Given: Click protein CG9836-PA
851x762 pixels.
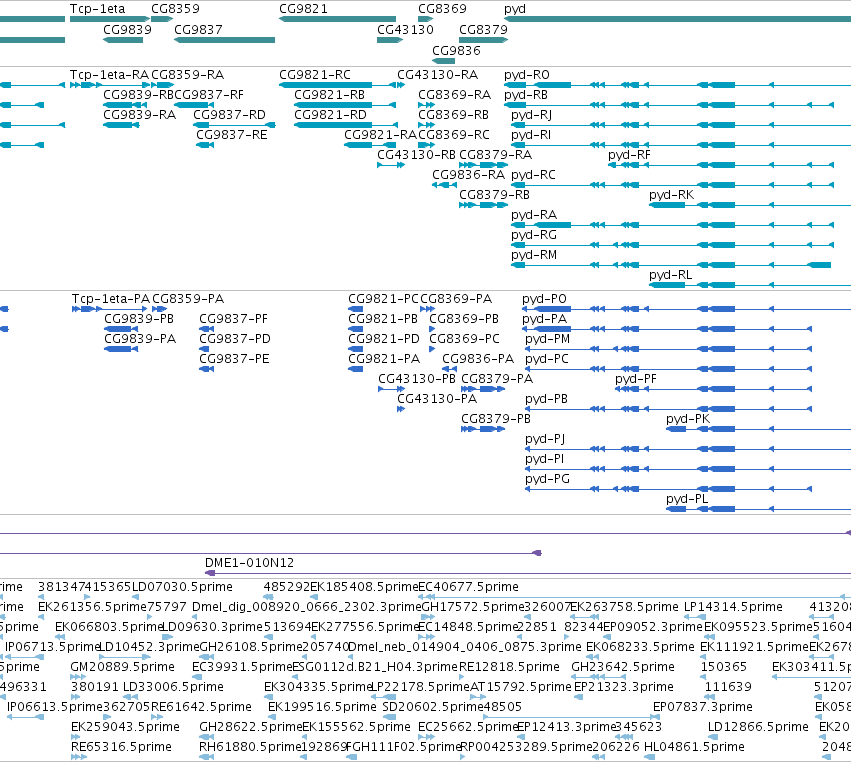Looking at the screenshot, I should [478, 359].
